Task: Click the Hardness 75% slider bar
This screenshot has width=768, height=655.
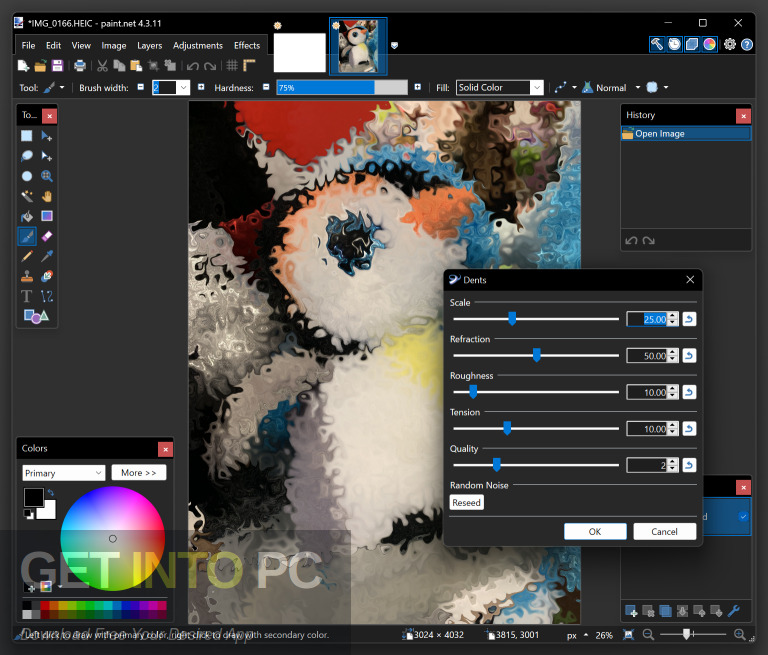Action: (x=342, y=88)
